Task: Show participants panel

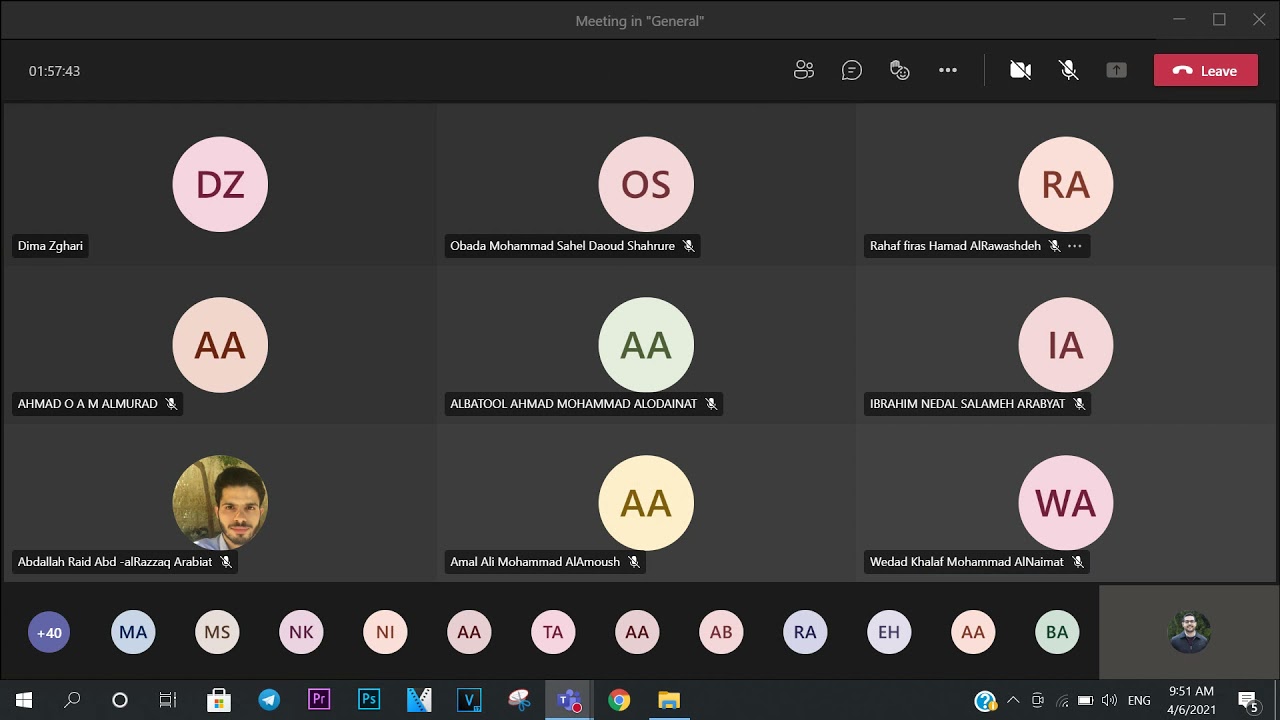Action: [804, 70]
